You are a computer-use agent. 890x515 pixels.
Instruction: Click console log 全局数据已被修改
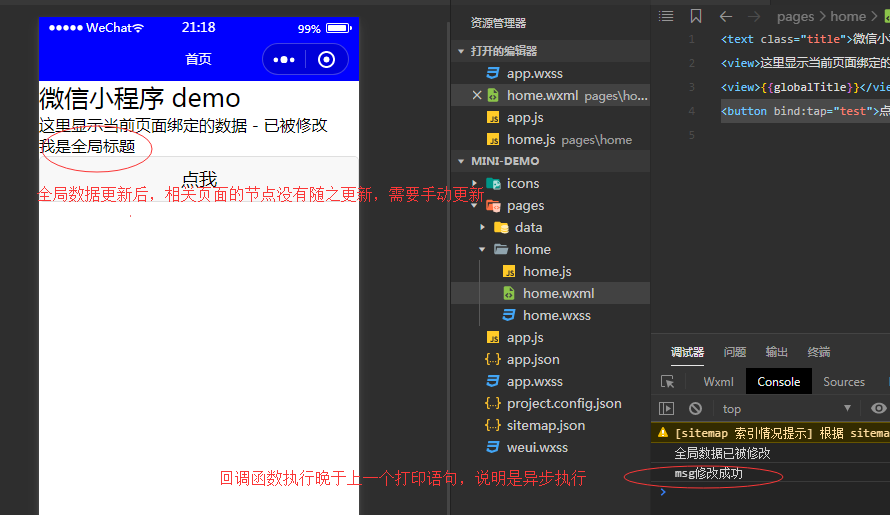tap(722, 453)
